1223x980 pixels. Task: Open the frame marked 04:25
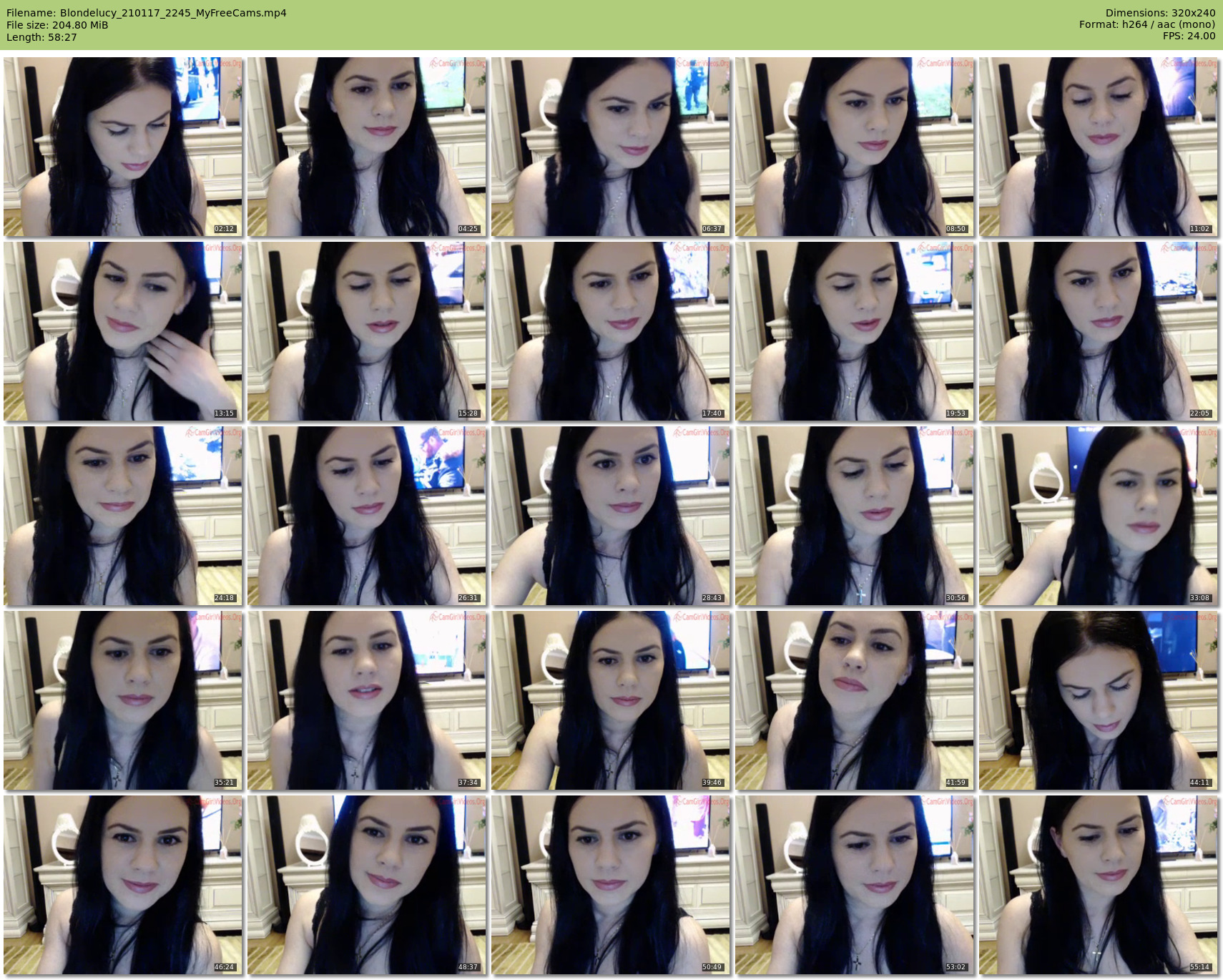click(x=367, y=147)
